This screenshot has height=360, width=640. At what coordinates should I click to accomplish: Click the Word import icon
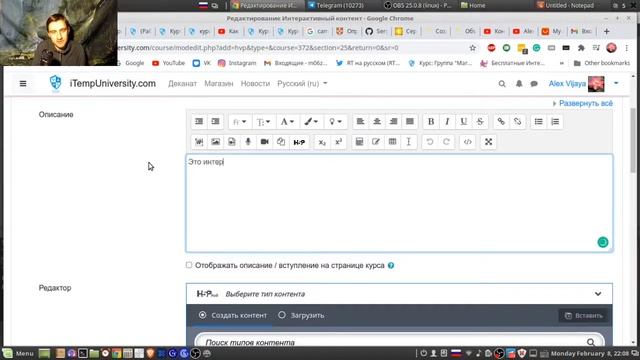(199, 142)
